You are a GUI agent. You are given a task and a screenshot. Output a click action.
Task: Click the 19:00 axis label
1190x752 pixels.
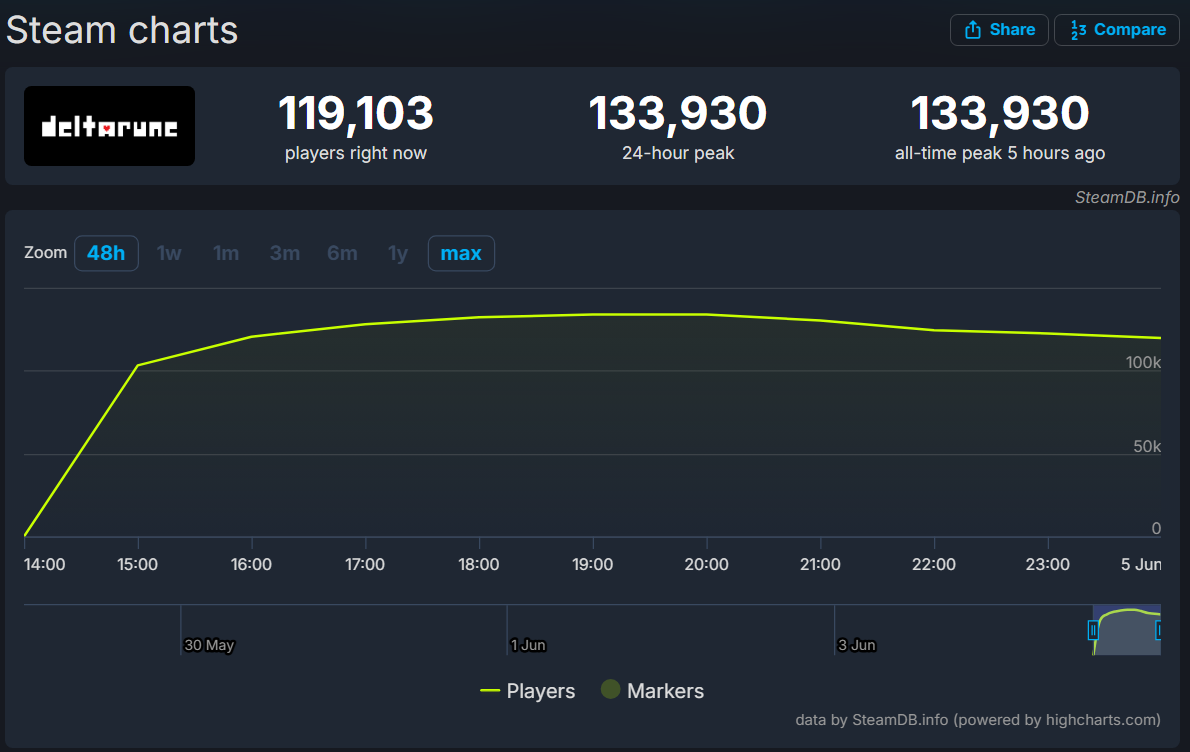pyautogui.click(x=593, y=565)
